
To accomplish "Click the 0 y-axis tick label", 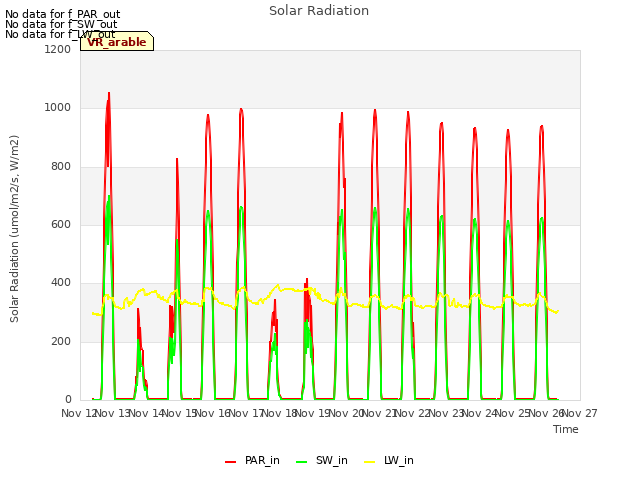I will click(x=68, y=400).
